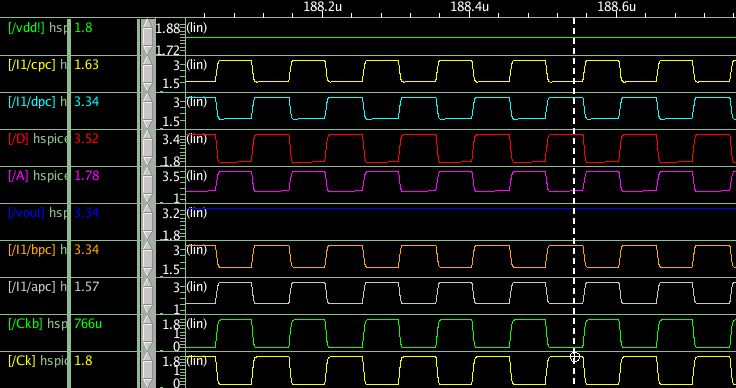Click the down arrow of the /I1/dpc row scrollbar
Image resolution: width=736 pixels, height=388 pixels.
[147, 125]
